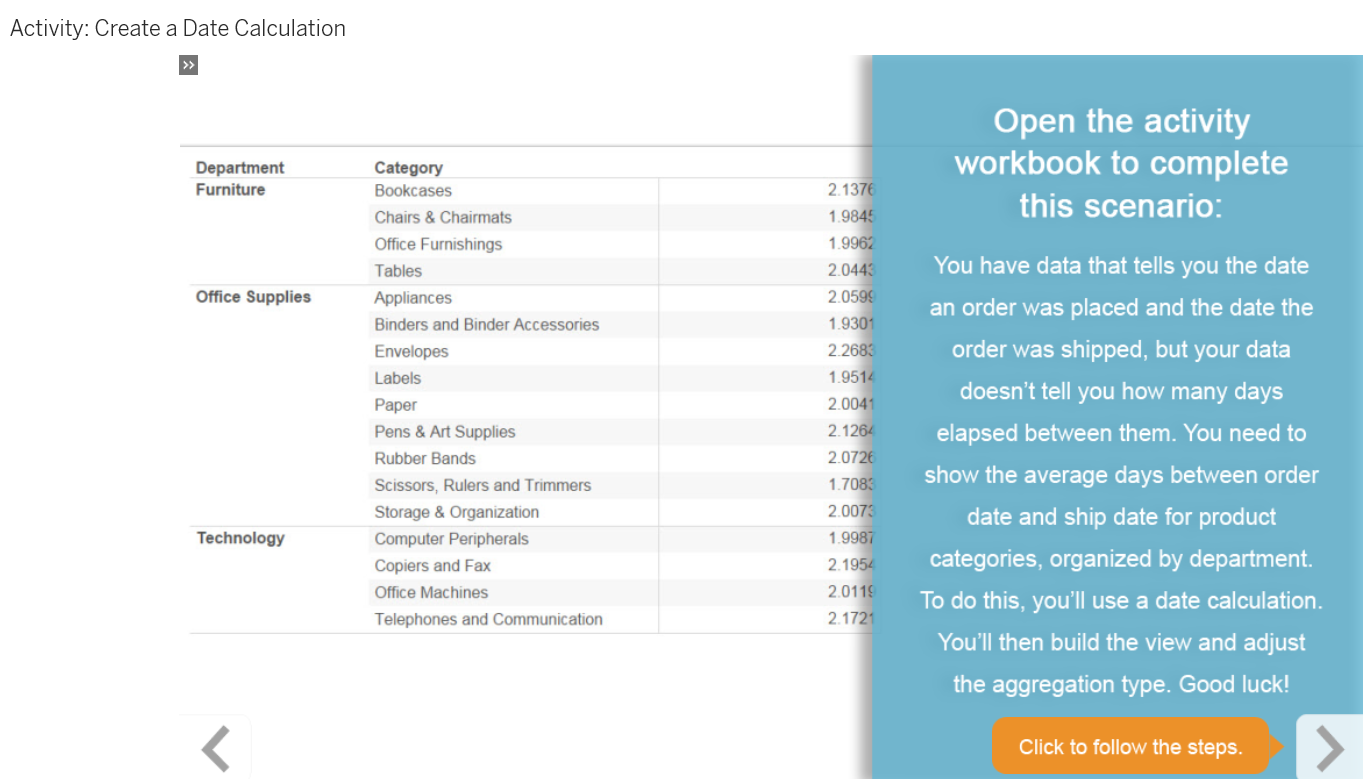Click the 'Activity: Create a Date Calculation' title
Image resolution: width=1363 pixels, height=779 pixels.
(178, 28)
